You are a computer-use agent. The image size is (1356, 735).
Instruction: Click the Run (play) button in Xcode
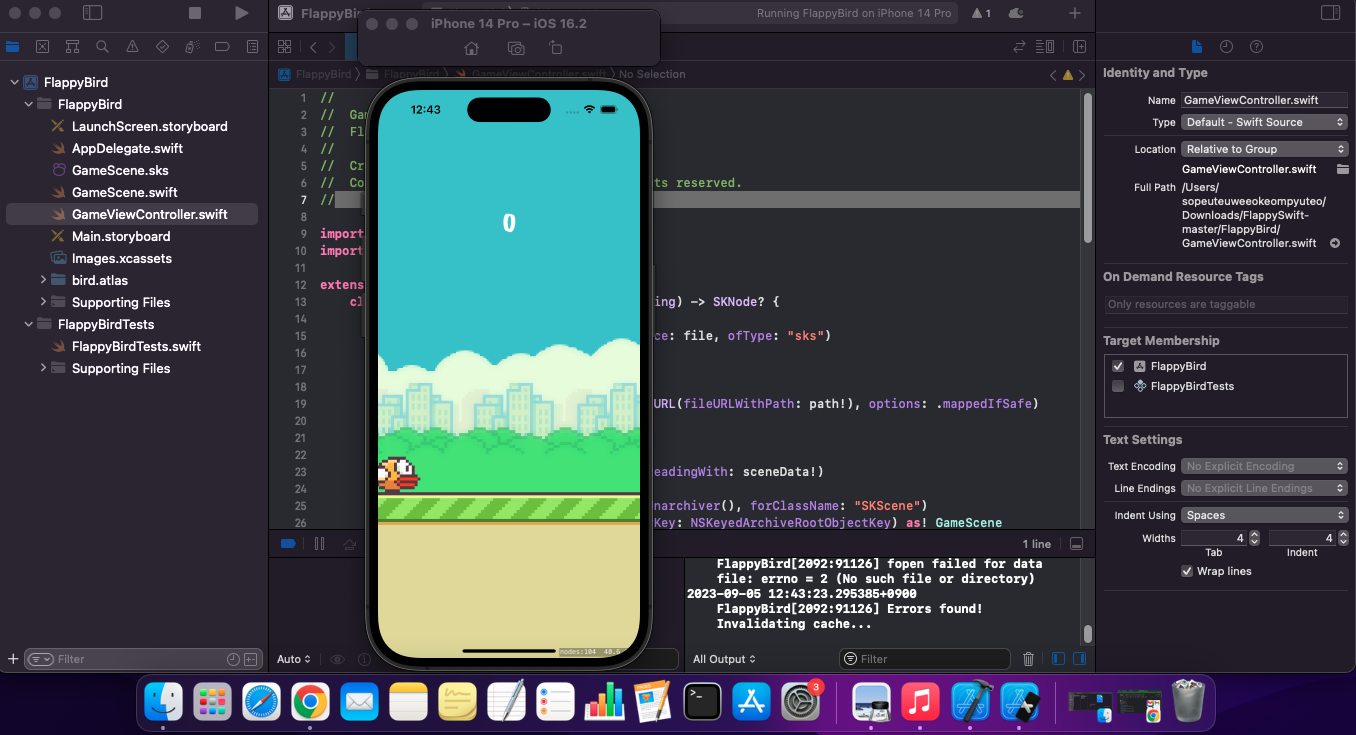241,13
